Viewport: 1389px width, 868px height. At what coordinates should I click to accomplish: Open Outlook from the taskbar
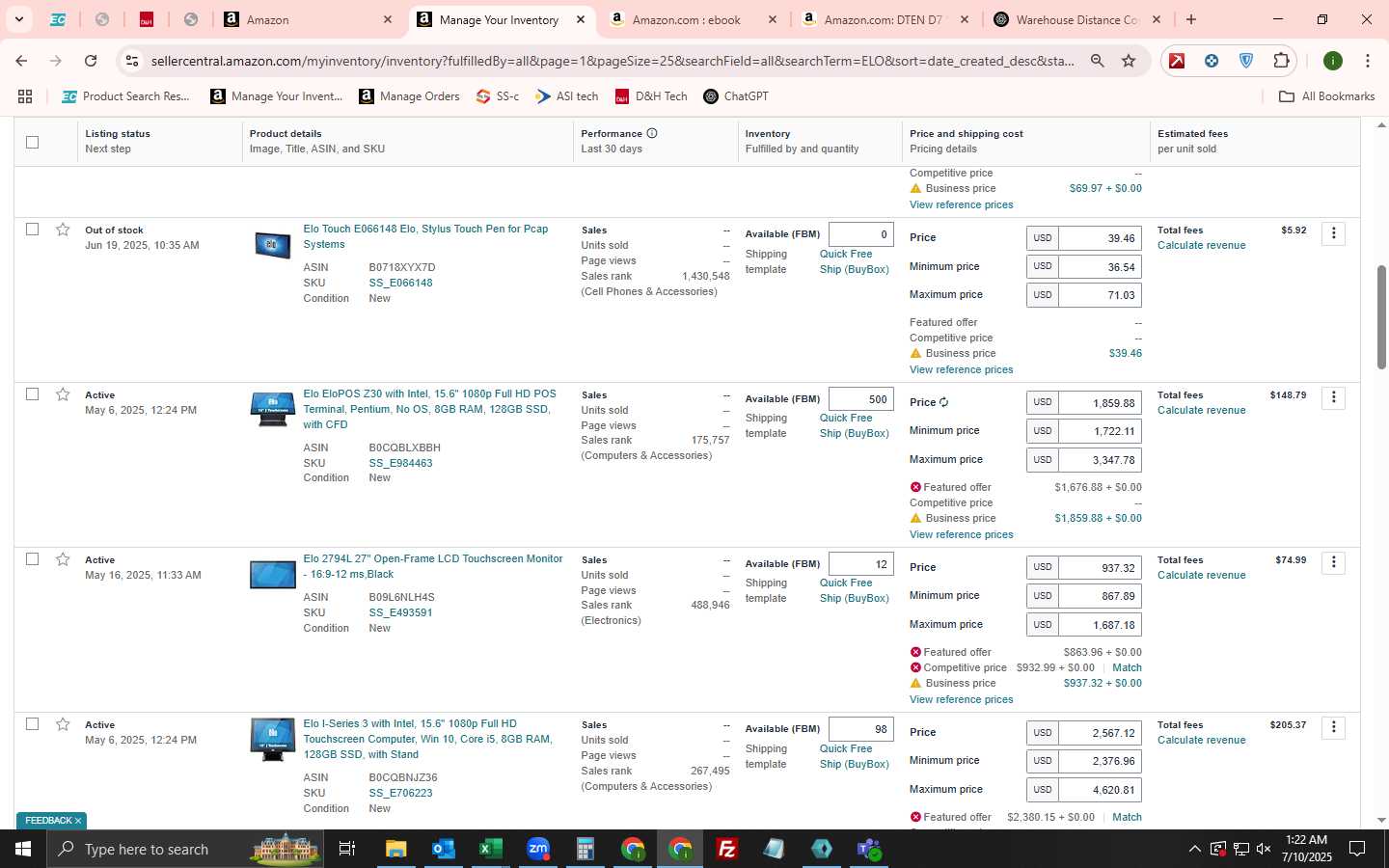(x=443, y=849)
